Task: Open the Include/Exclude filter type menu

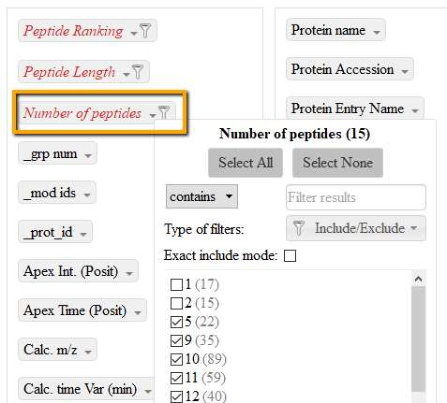Action: (x=356, y=228)
